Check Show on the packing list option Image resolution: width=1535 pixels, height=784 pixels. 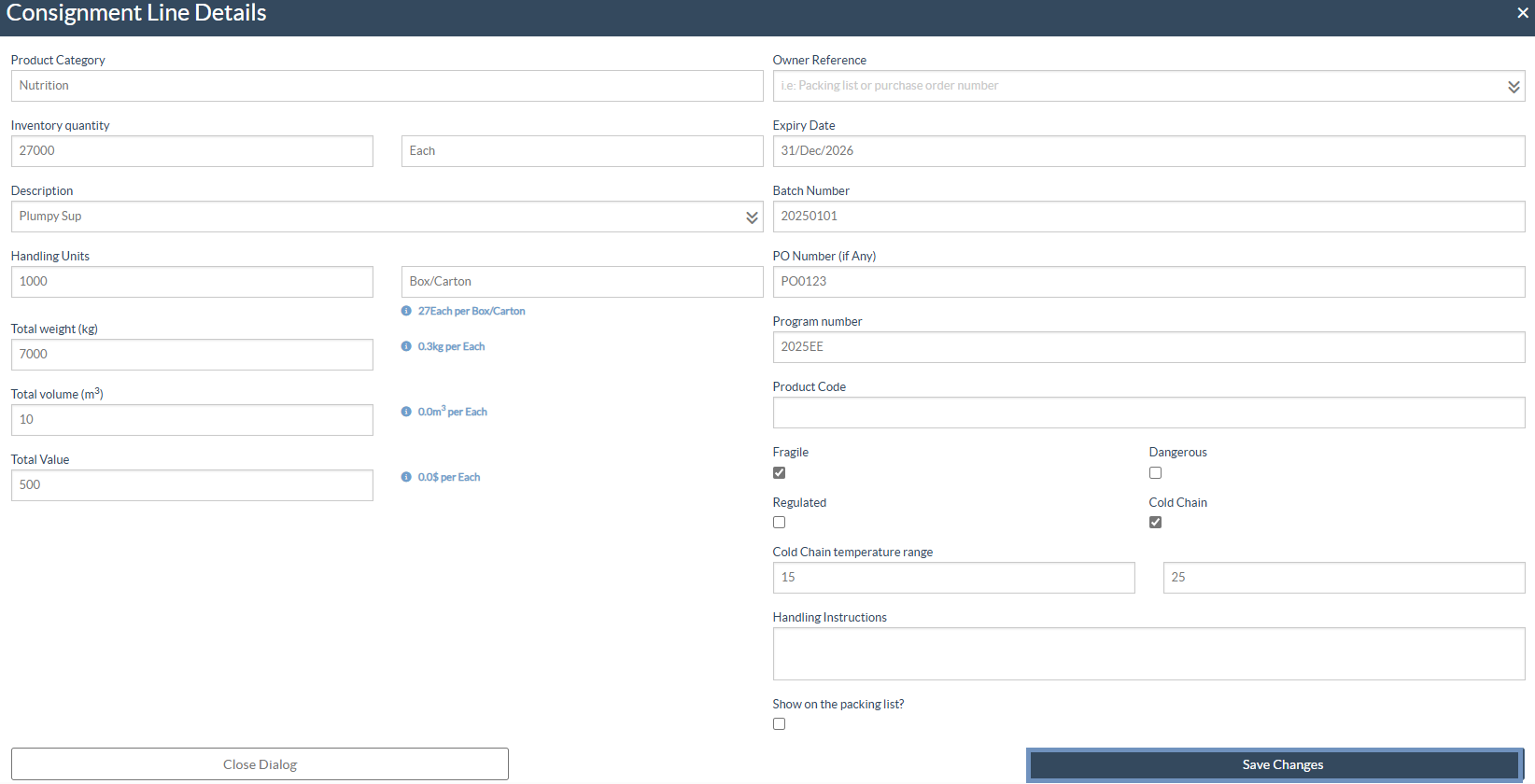(780, 724)
